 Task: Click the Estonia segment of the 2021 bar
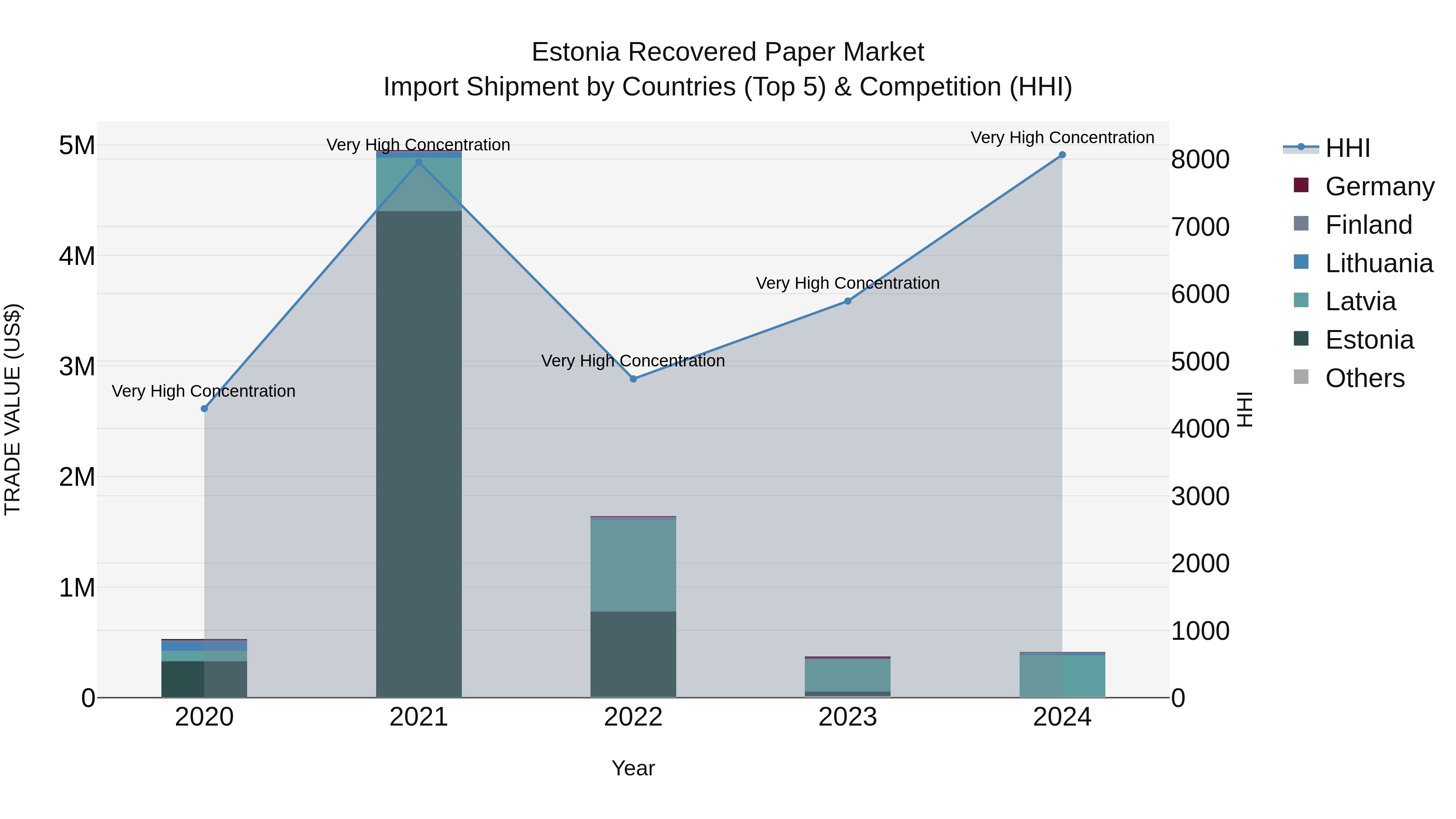click(x=419, y=454)
